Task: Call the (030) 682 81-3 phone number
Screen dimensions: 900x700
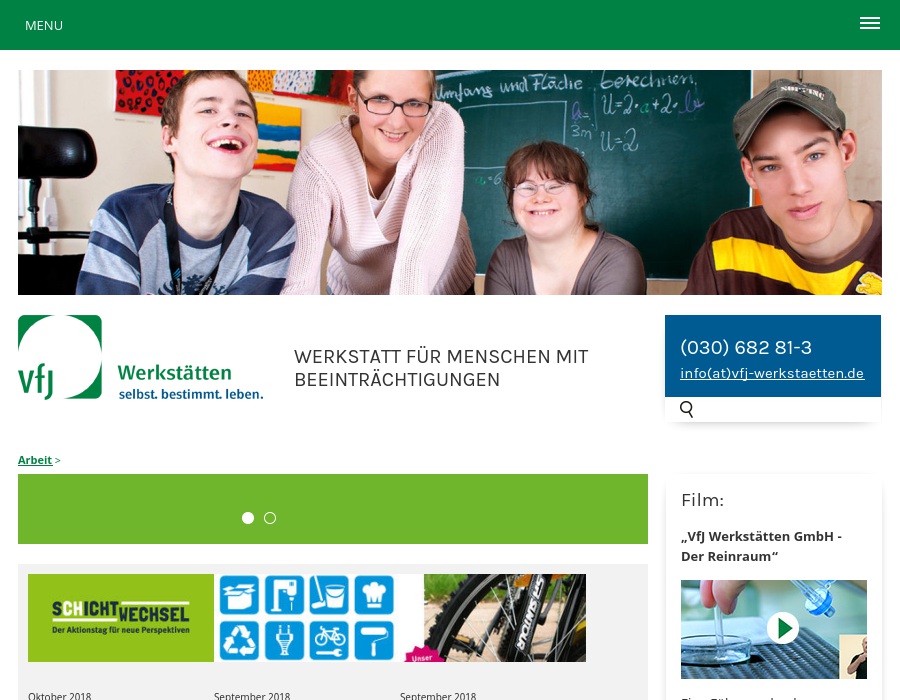Action: coord(746,347)
